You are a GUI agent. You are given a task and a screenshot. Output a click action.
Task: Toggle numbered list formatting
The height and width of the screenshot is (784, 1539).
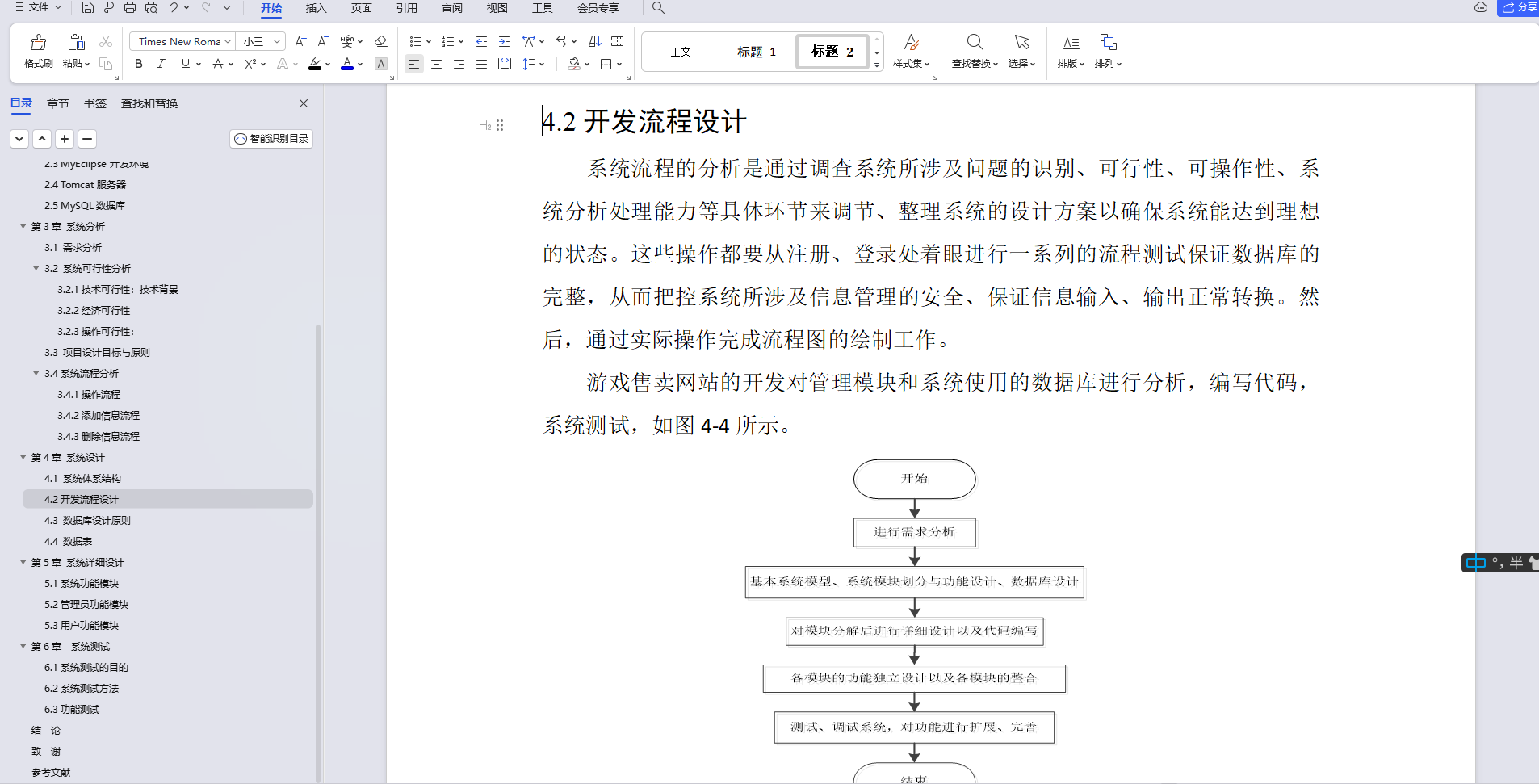point(447,41)
